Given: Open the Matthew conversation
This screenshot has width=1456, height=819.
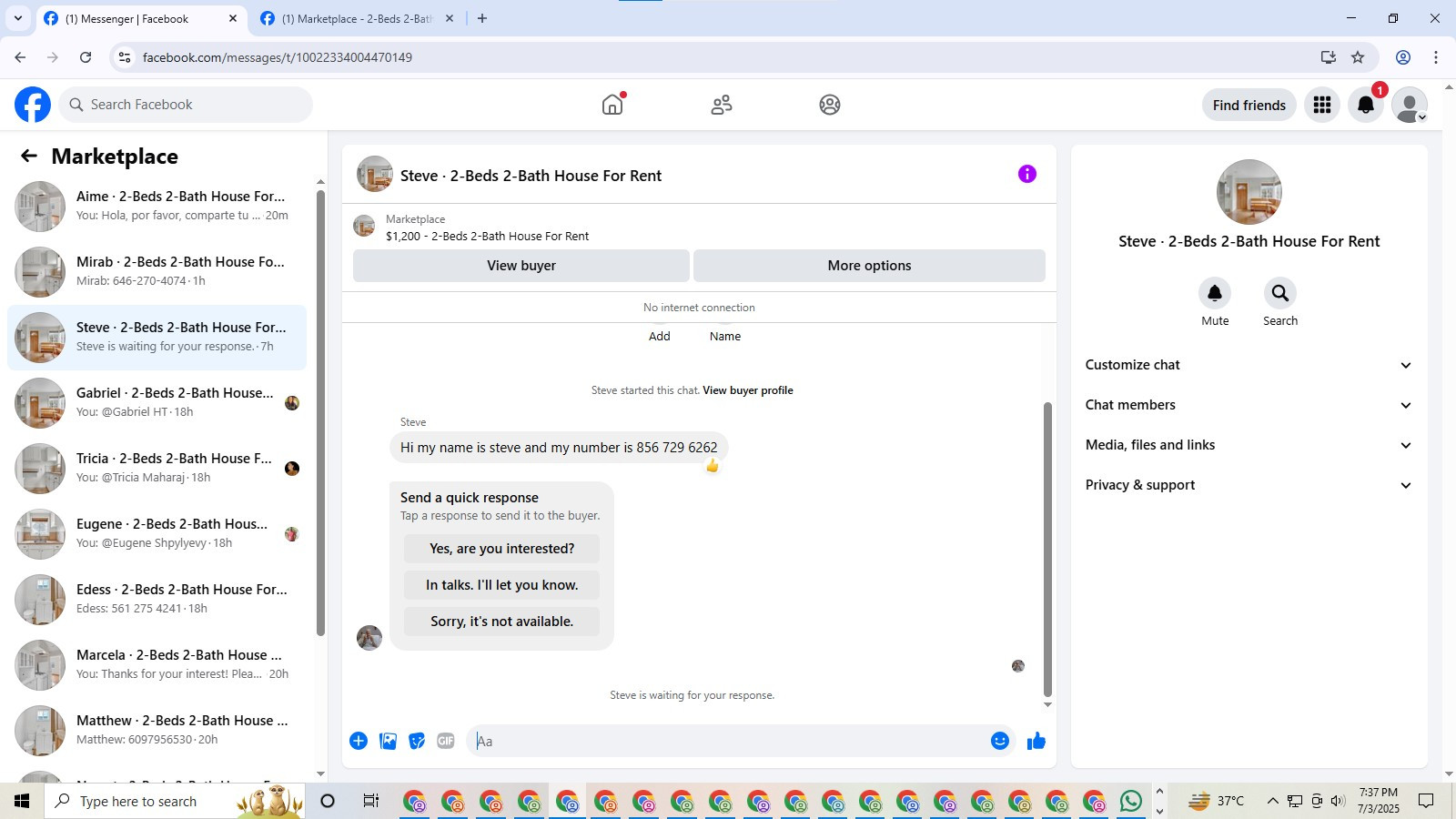Looking at the screenshot, I should tap(157, 731).
